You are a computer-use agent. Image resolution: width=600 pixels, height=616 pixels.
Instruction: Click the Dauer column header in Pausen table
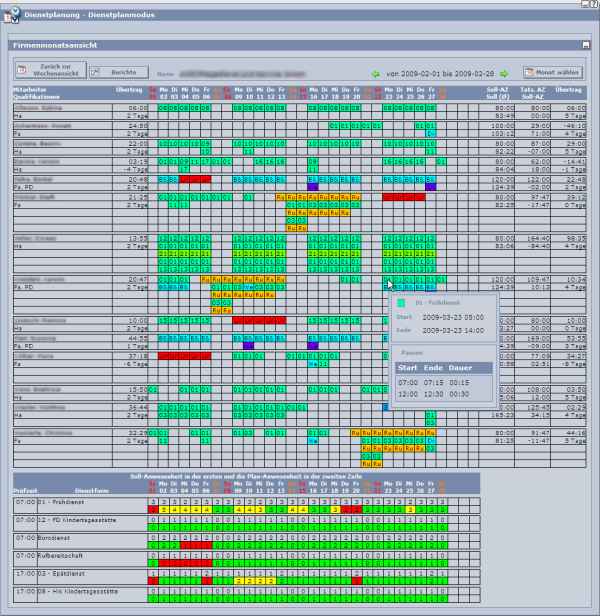coord(460,368)
